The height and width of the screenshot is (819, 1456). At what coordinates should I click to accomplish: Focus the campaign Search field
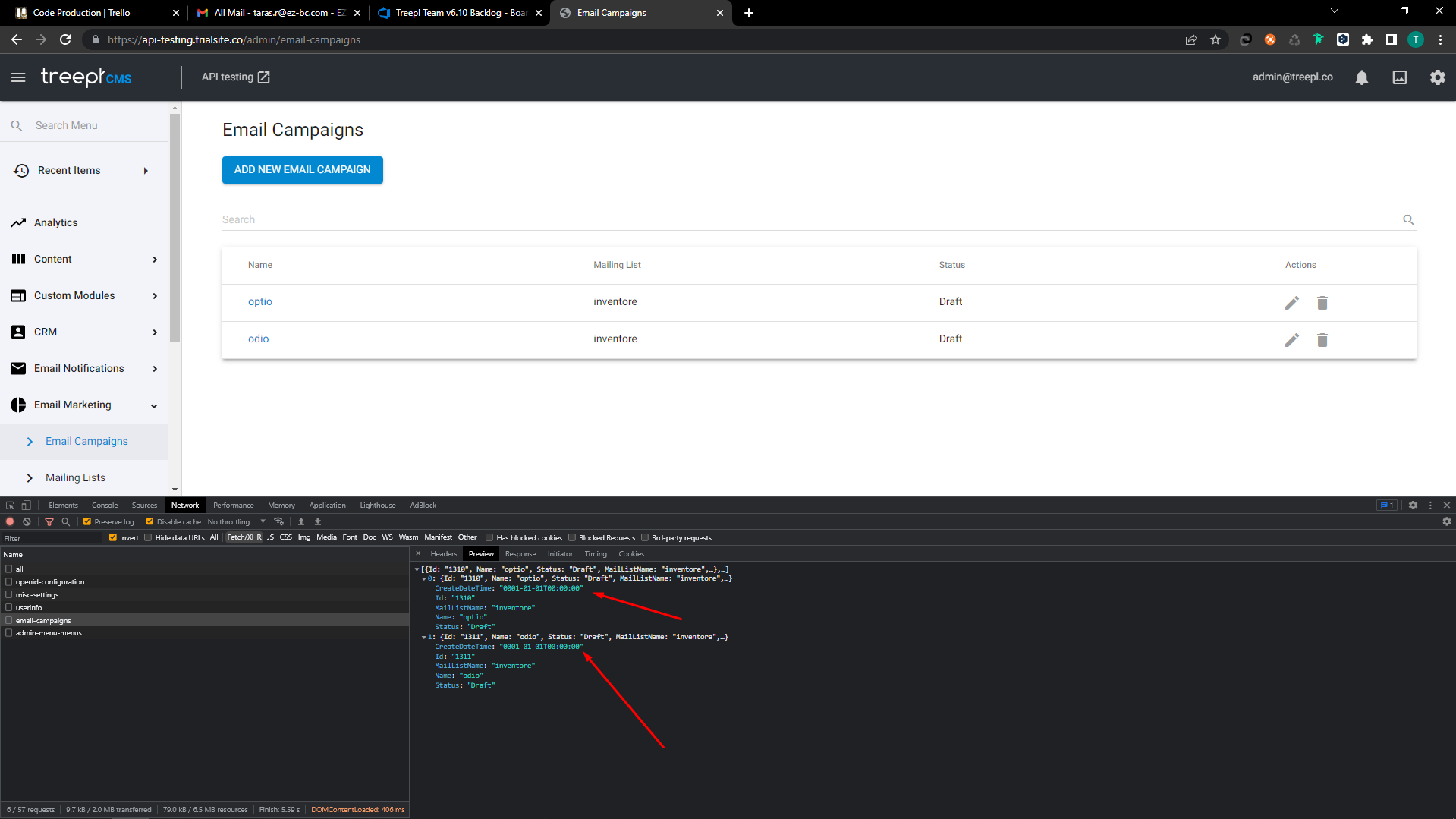[810, 220]
